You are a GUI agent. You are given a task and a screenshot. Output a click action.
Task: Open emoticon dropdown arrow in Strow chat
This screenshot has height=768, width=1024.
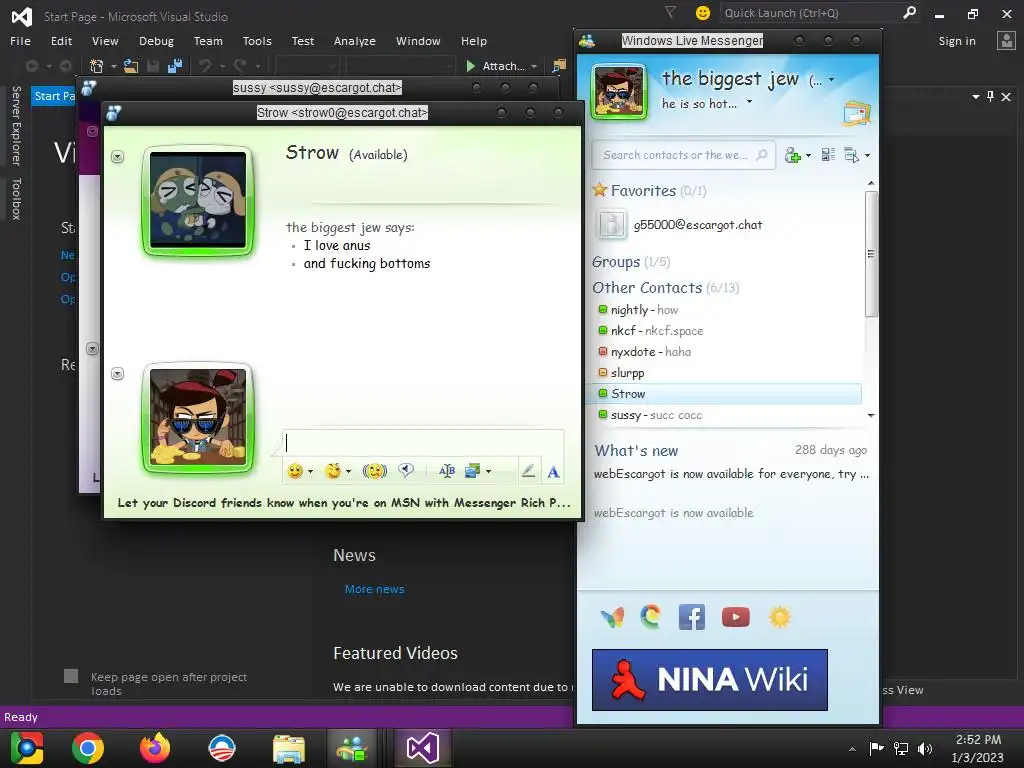click(x=310, y=472)
